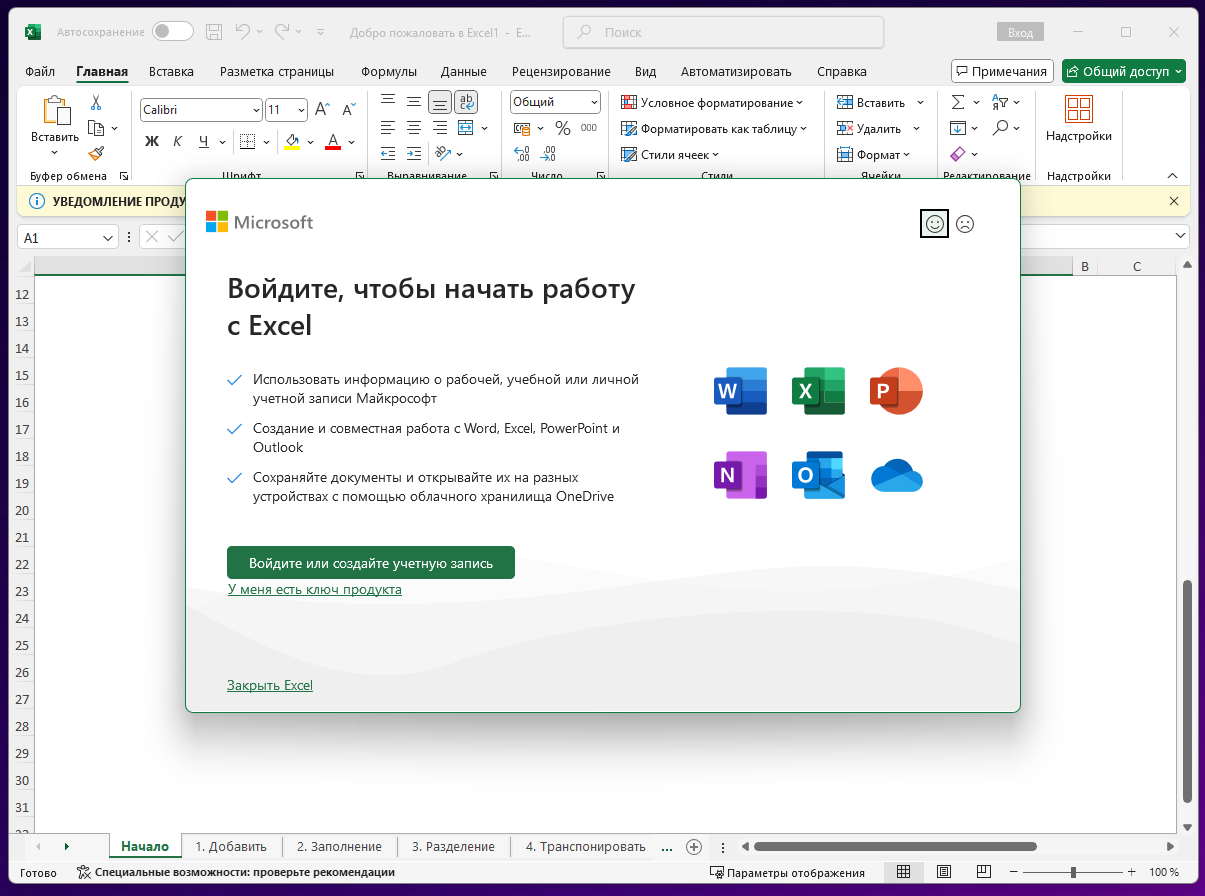Click Войдите или создайте учетную запись

click(x=371, y=563)
